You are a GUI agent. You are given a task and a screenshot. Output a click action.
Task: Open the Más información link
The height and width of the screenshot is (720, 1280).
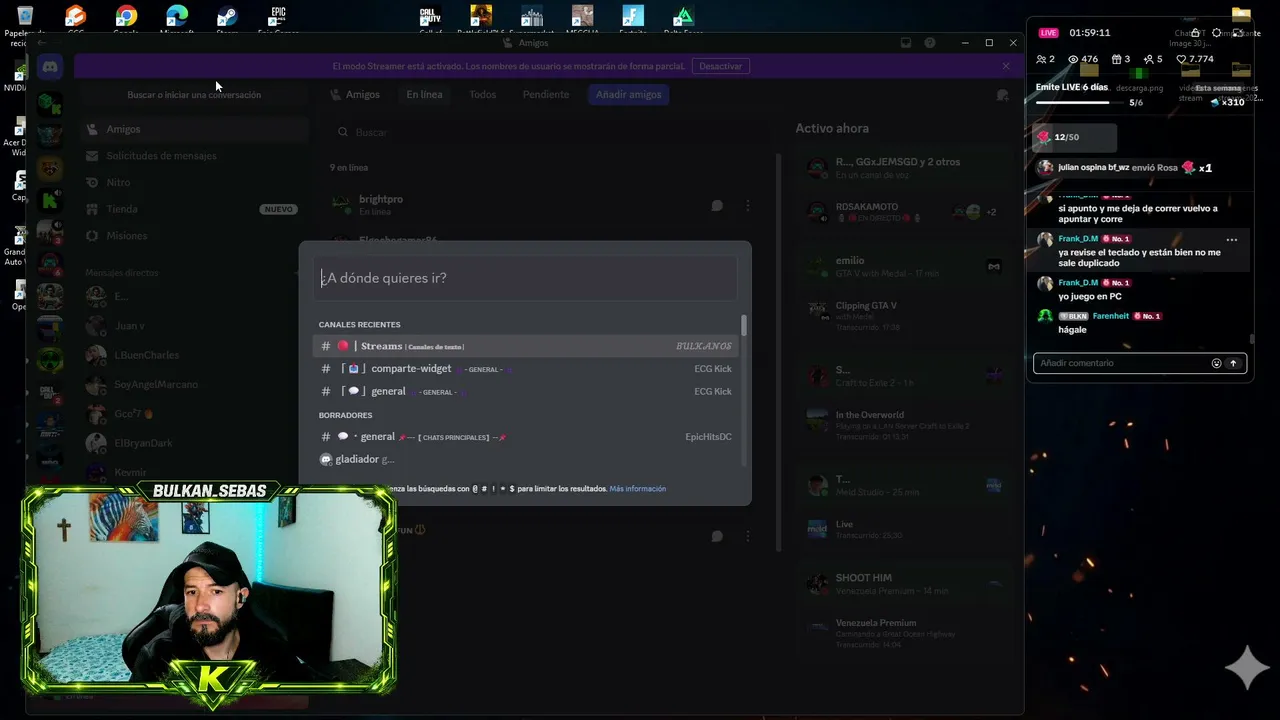point(638,489)
